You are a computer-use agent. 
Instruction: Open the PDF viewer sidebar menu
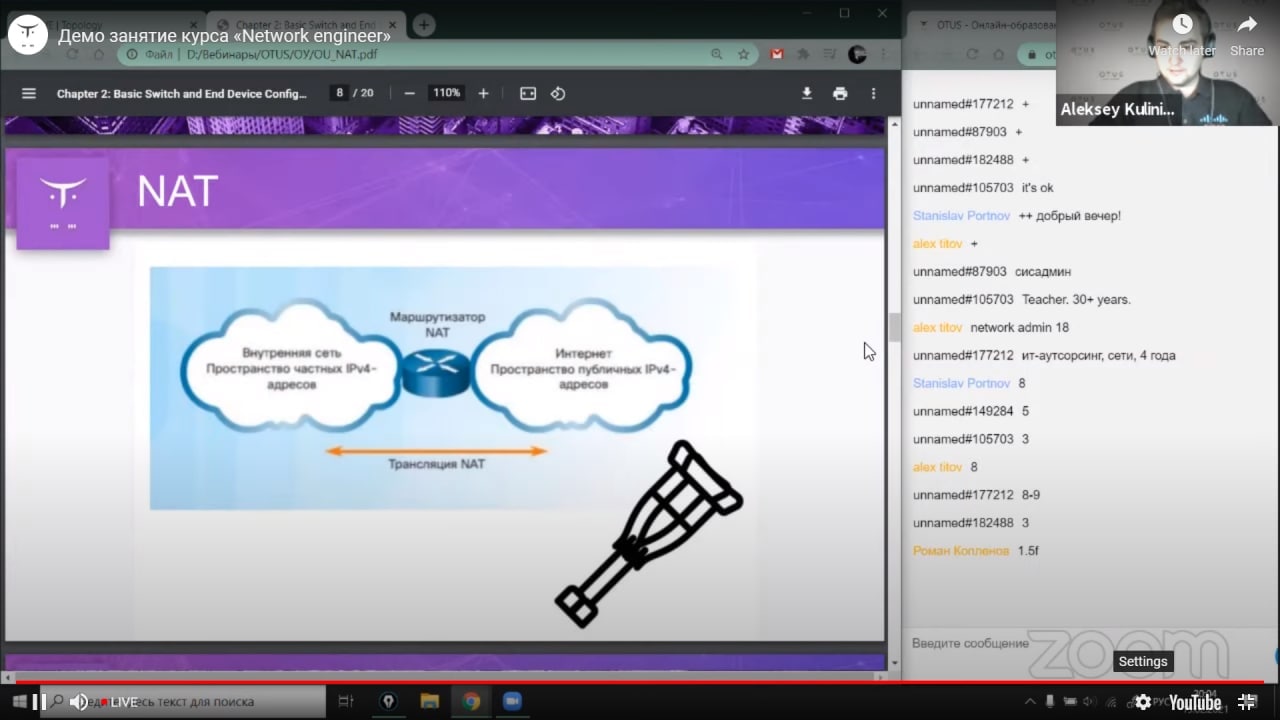click(x=29, y=93)
